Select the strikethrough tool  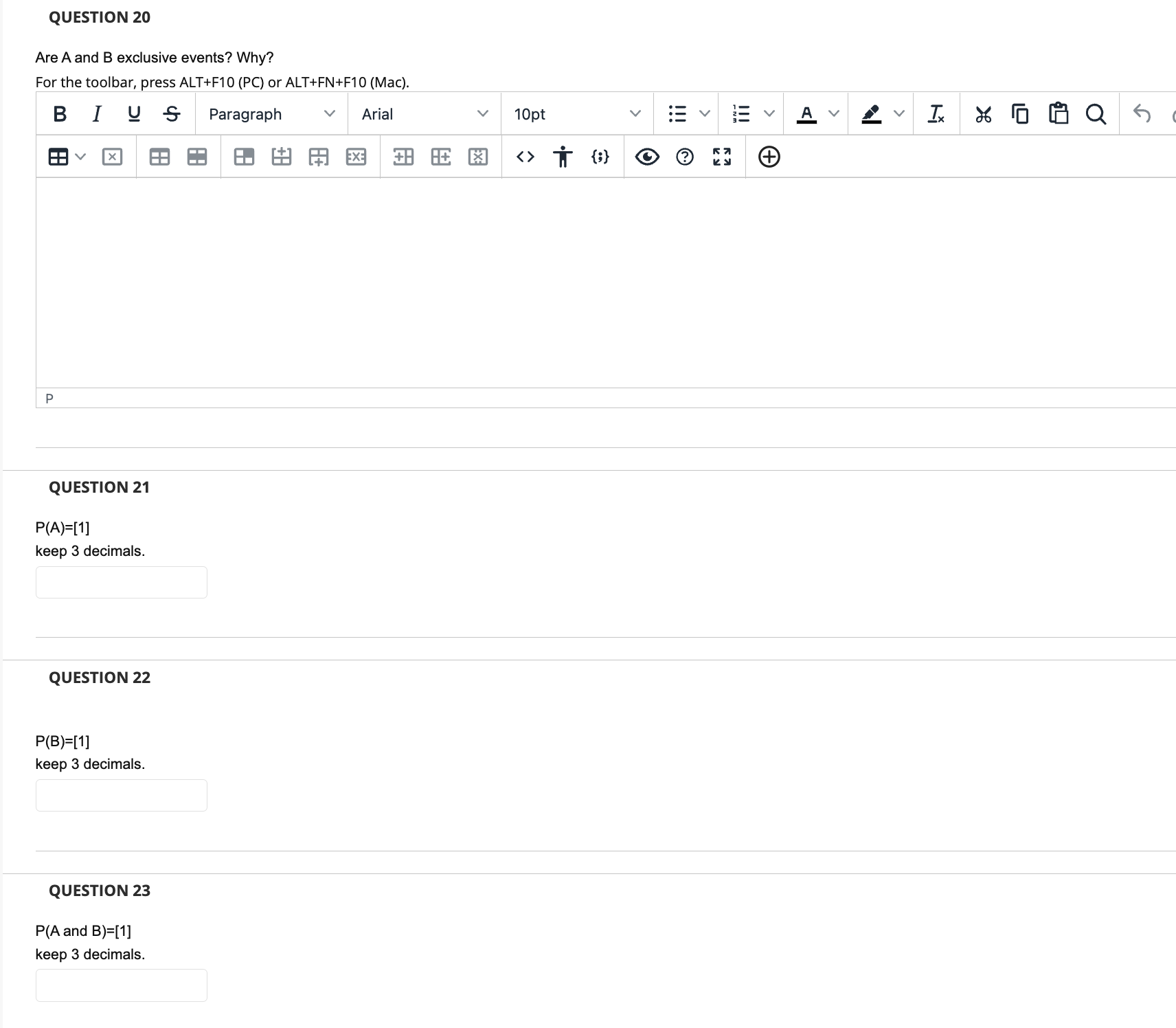(171, 114)
